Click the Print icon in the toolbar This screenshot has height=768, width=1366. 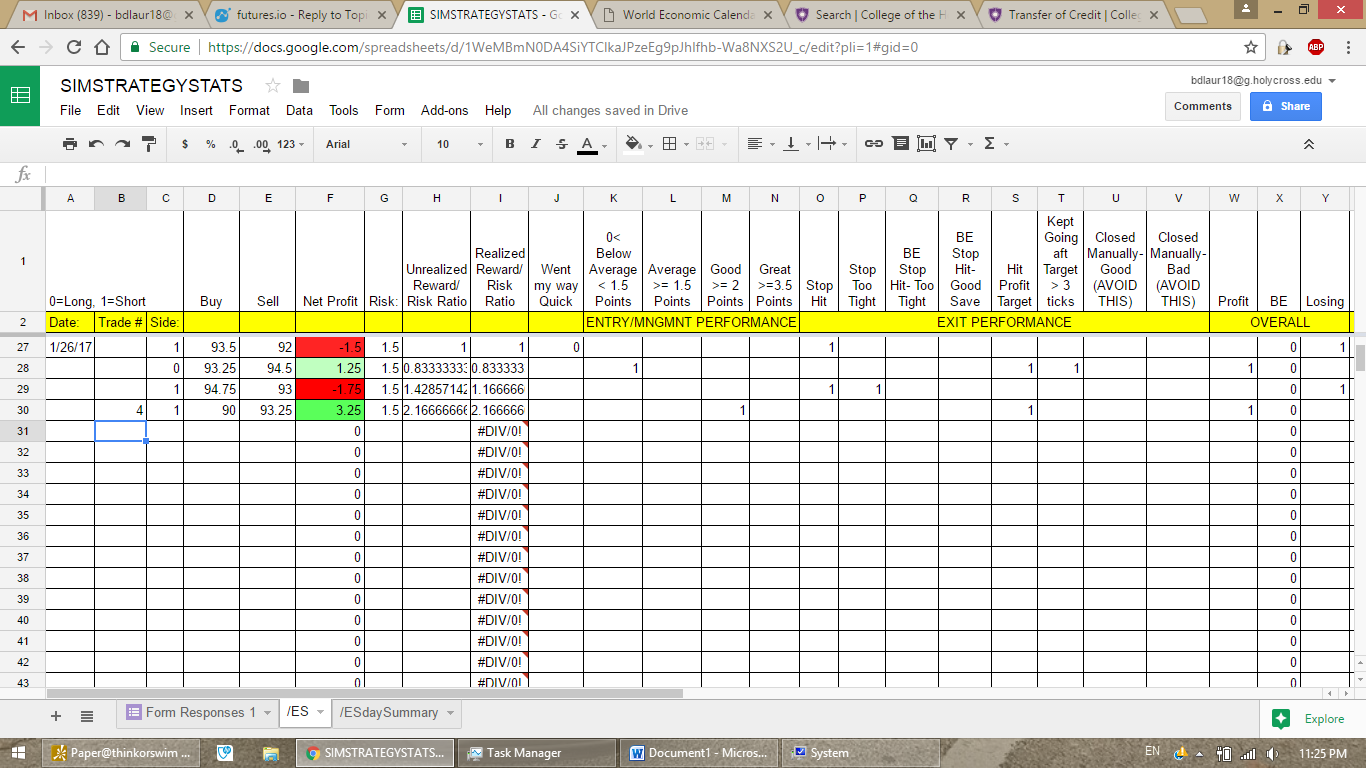(x=70, y=144)
